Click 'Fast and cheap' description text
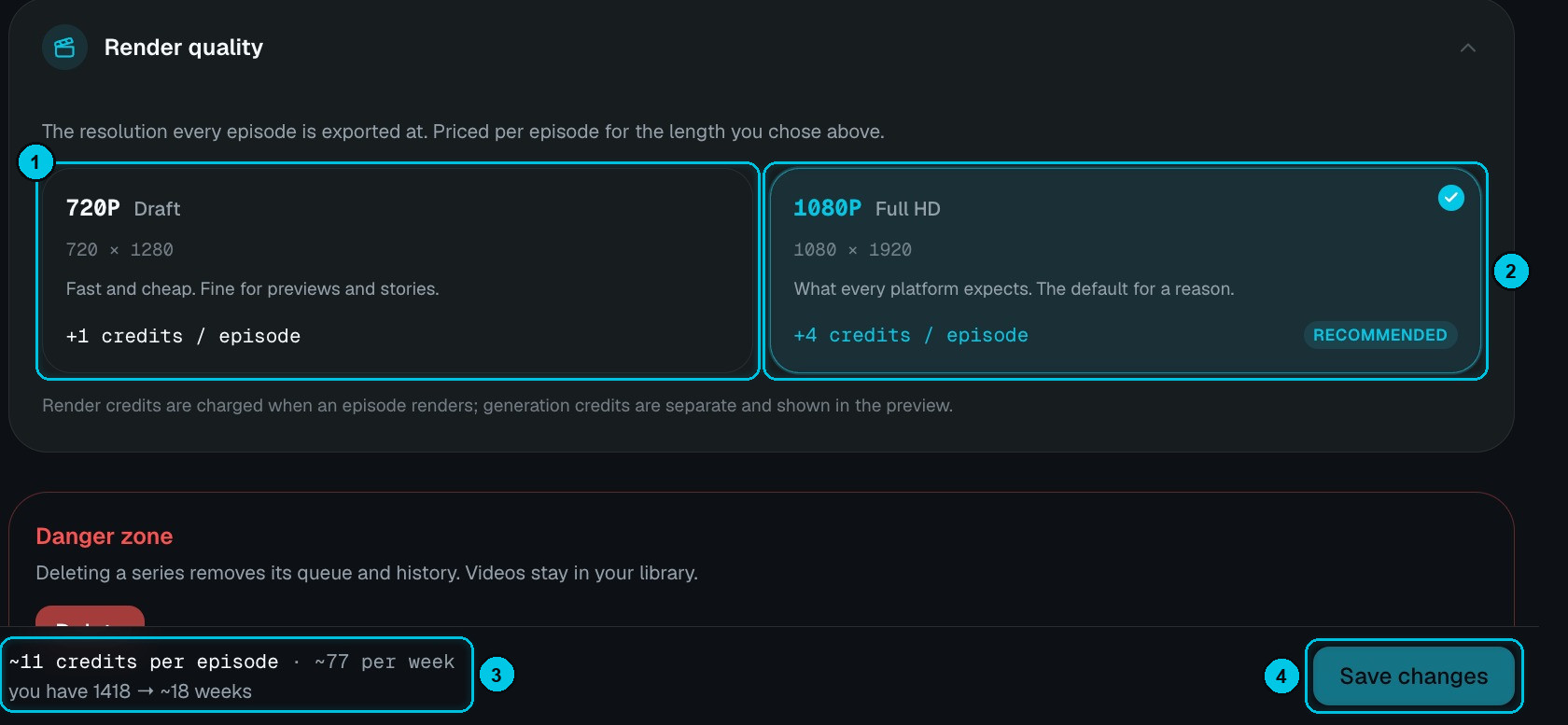Screen dimensions: 1568x725 point(253,289)
